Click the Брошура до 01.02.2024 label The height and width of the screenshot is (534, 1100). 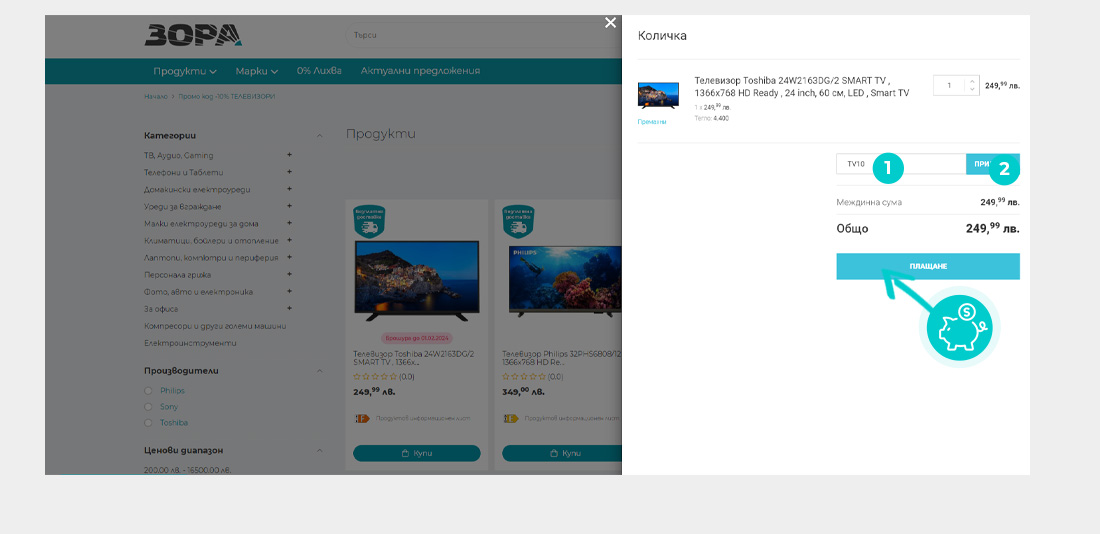(417, 338)
